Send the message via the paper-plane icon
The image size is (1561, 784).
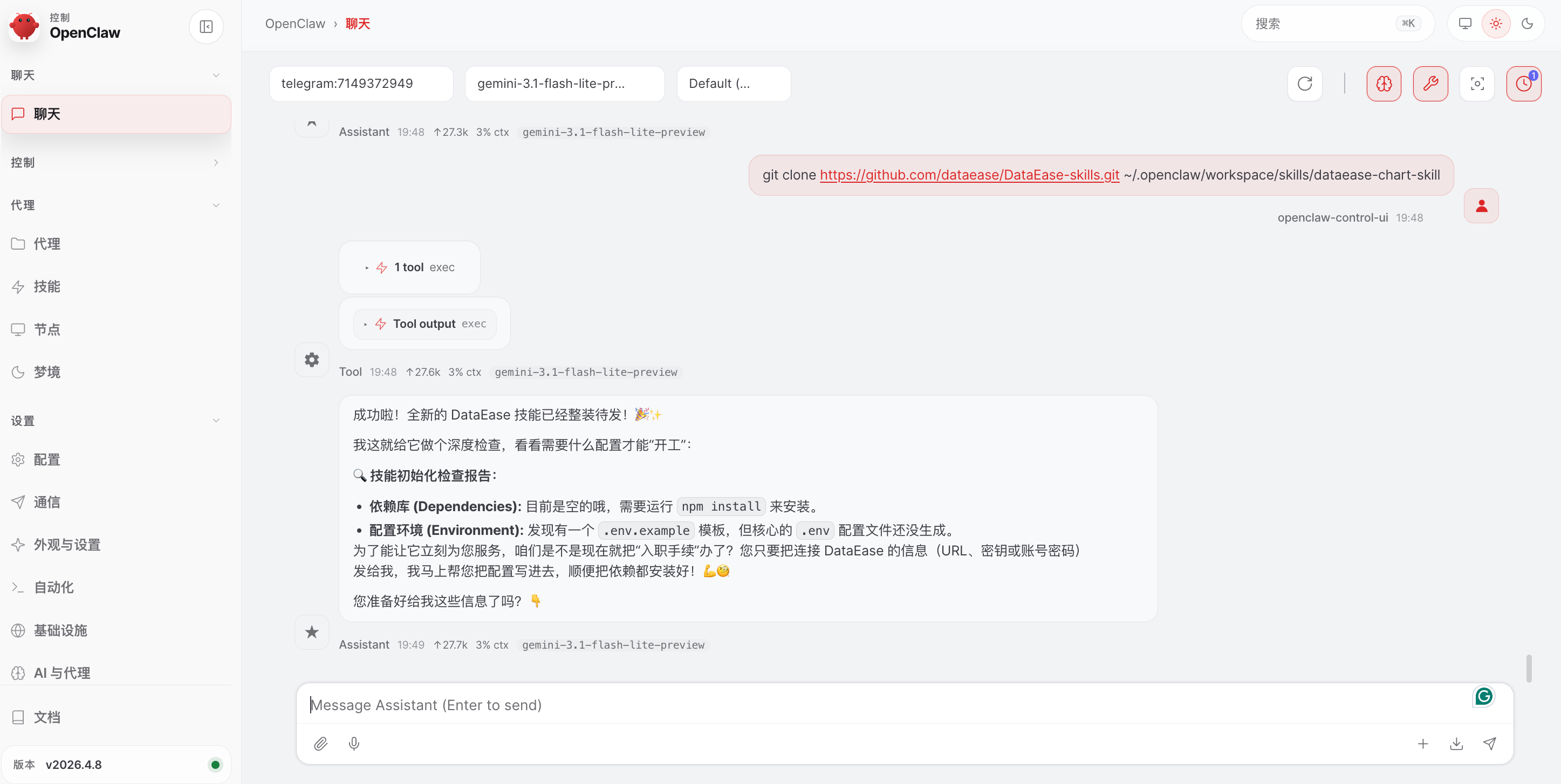point(1491,744)
